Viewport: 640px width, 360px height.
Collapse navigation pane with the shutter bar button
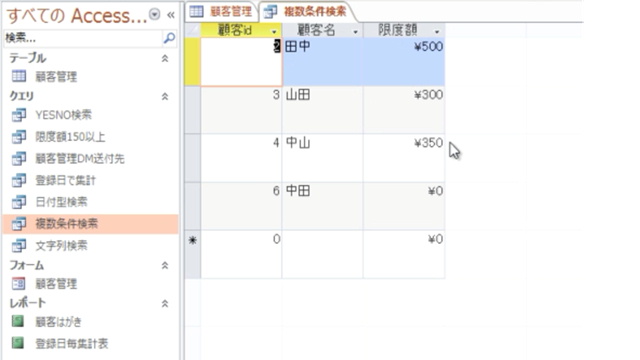coord(171,16)
